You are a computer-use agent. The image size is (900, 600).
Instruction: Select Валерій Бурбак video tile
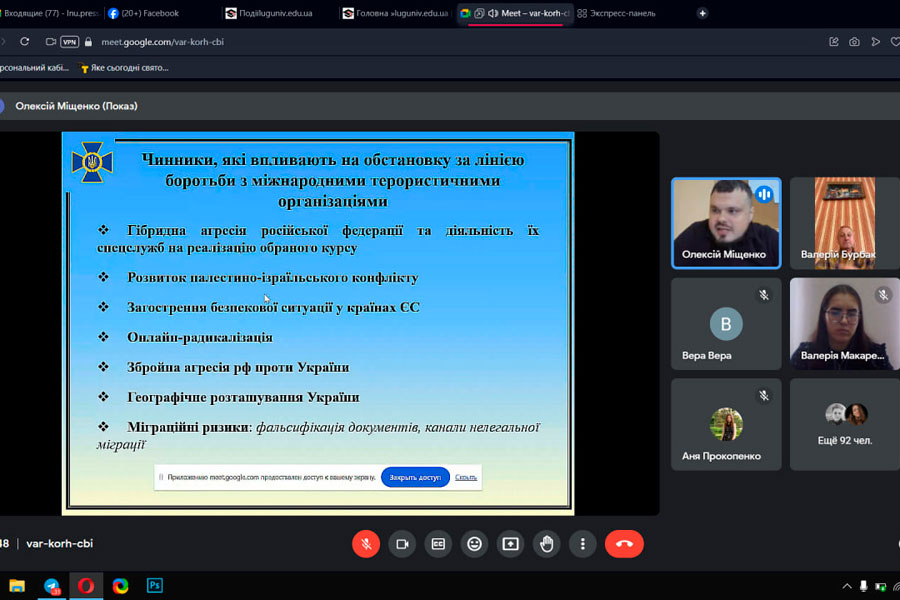tap(844, 223)
